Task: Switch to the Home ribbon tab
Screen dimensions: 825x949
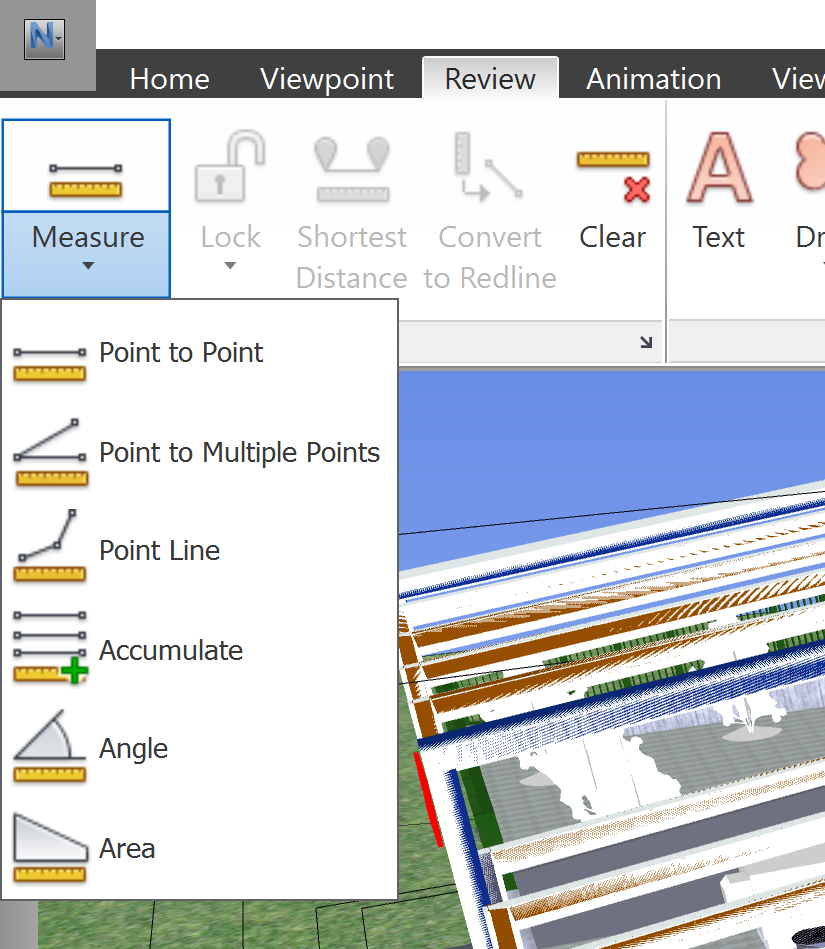Action: [x=168, y=79]
